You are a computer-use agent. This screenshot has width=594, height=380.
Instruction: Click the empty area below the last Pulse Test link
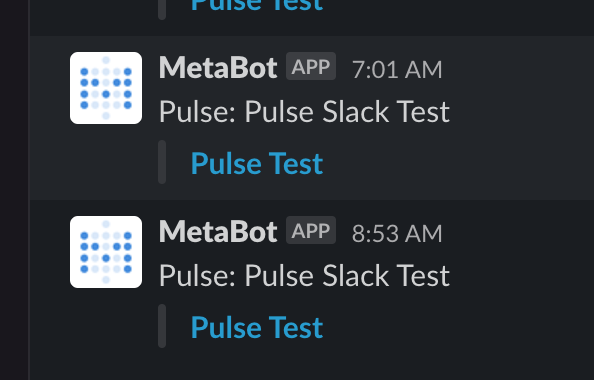[x=311, y=366]
